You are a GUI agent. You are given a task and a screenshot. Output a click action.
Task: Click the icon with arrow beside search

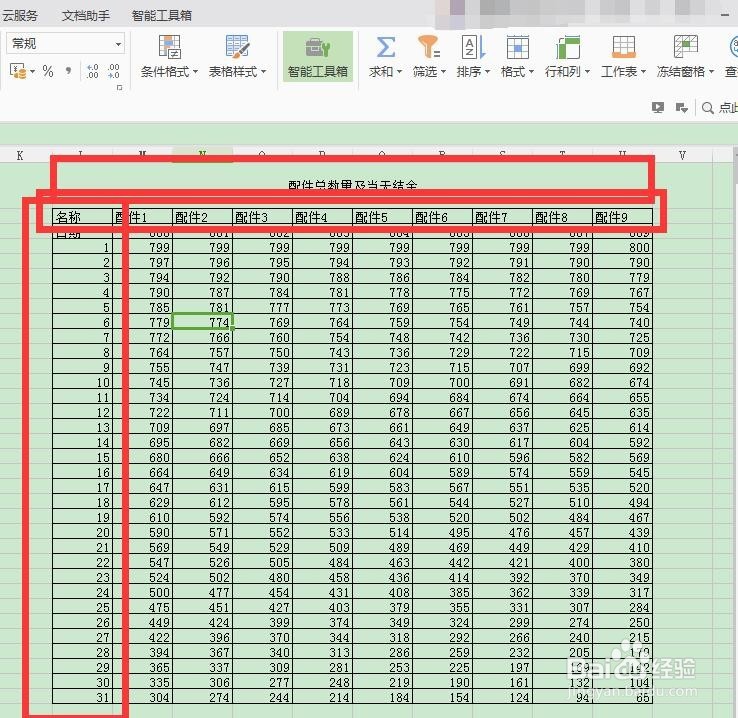[682, 108]
